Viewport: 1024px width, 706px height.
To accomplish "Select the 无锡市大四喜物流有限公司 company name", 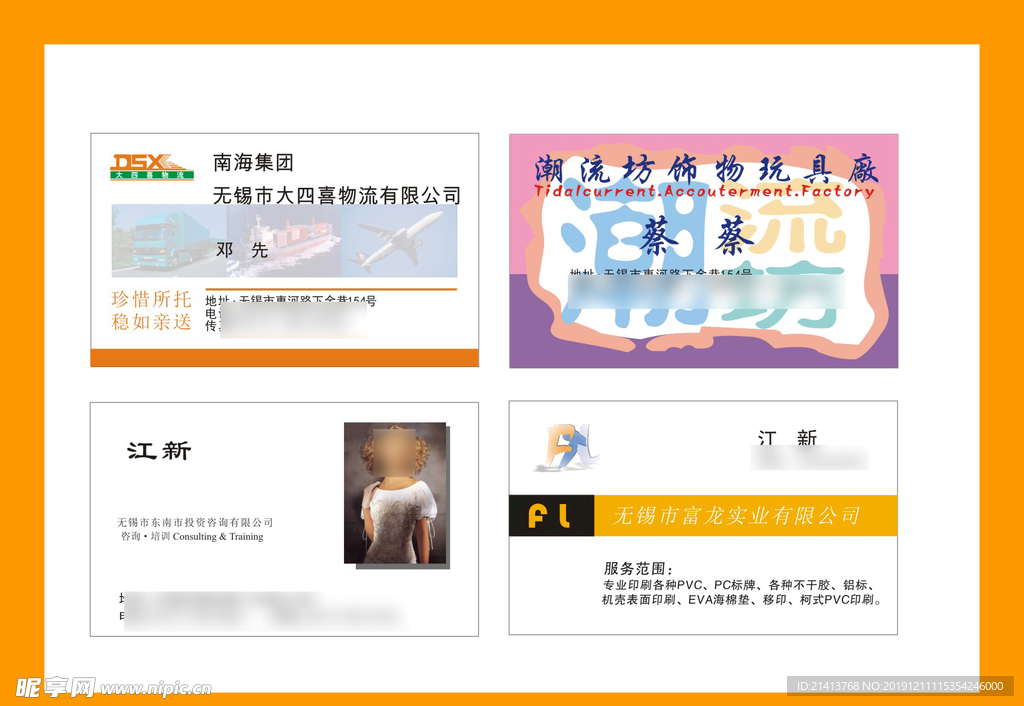I will pyautogui.click(x=337, y=195).
